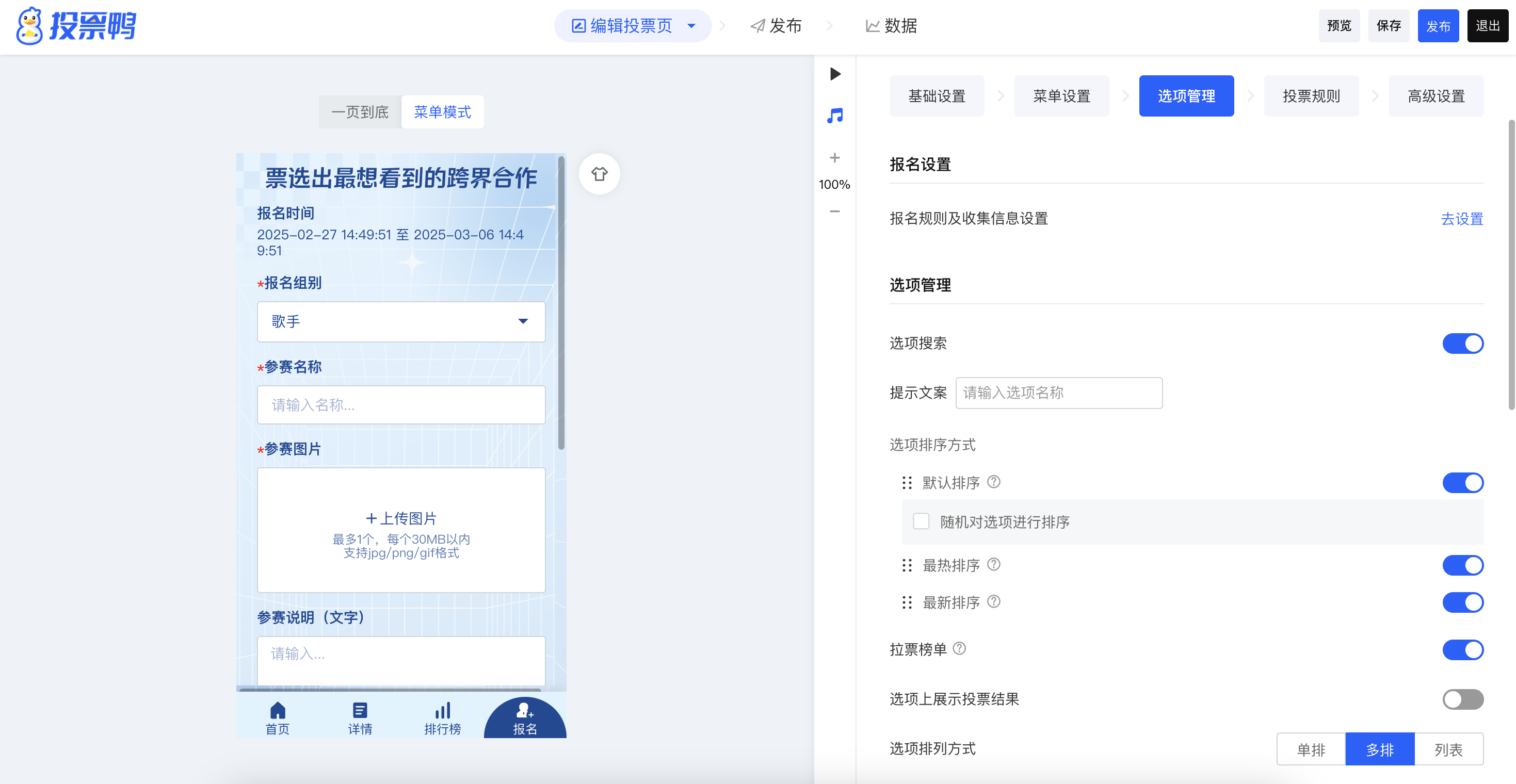Viewport: 1516px width, 784px height.
Task: Click the help icon next to 拉票榜单
Action: click(x=959, y=648)
